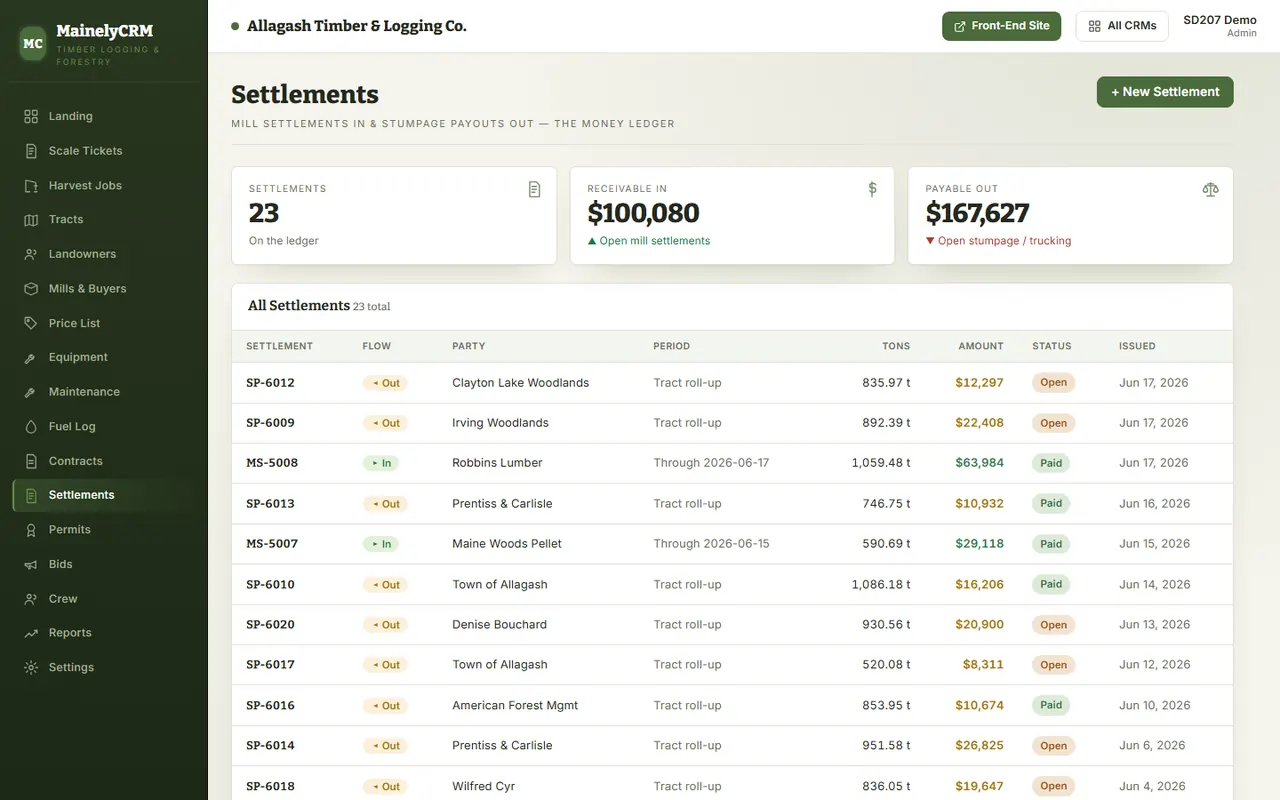The width and height of the screenshot is (1280, 800).
Task: Click the Paid status for MS-5008
Action: 1051,463
